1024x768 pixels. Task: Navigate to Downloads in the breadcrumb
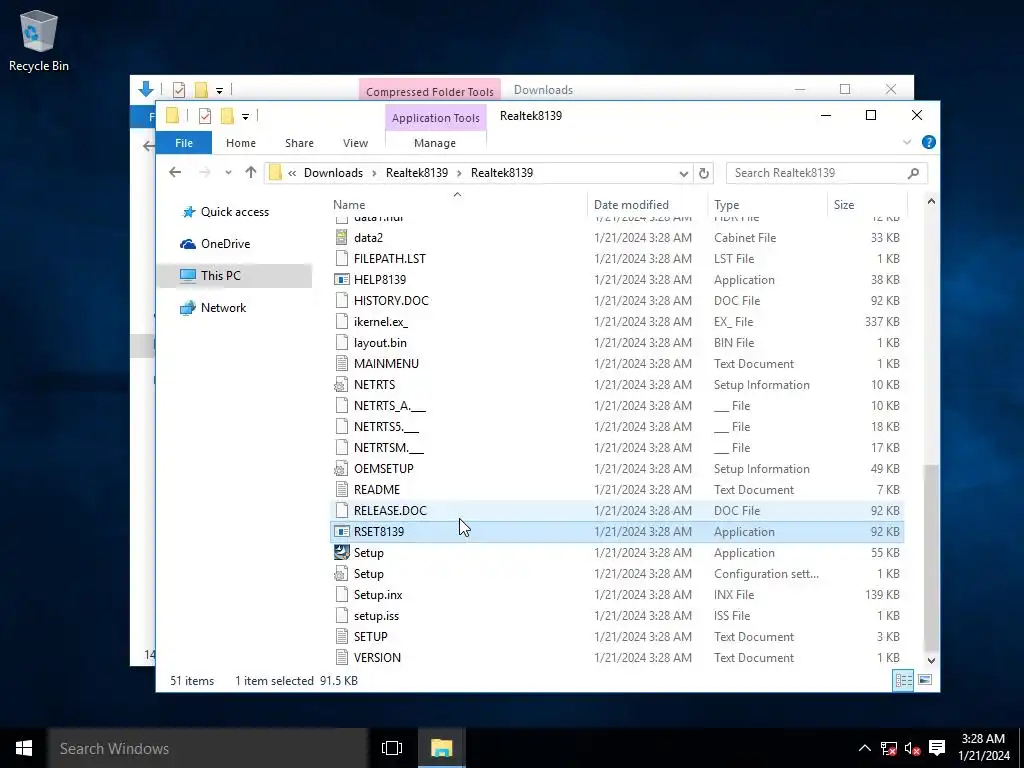click(333, 173)
